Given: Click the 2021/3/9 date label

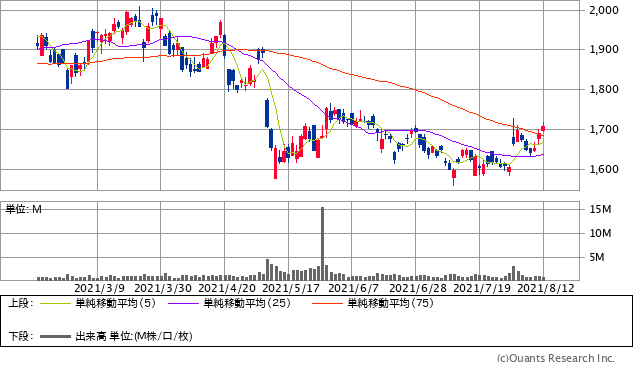Looking at the screenshot, I should [x=99, y=288].
